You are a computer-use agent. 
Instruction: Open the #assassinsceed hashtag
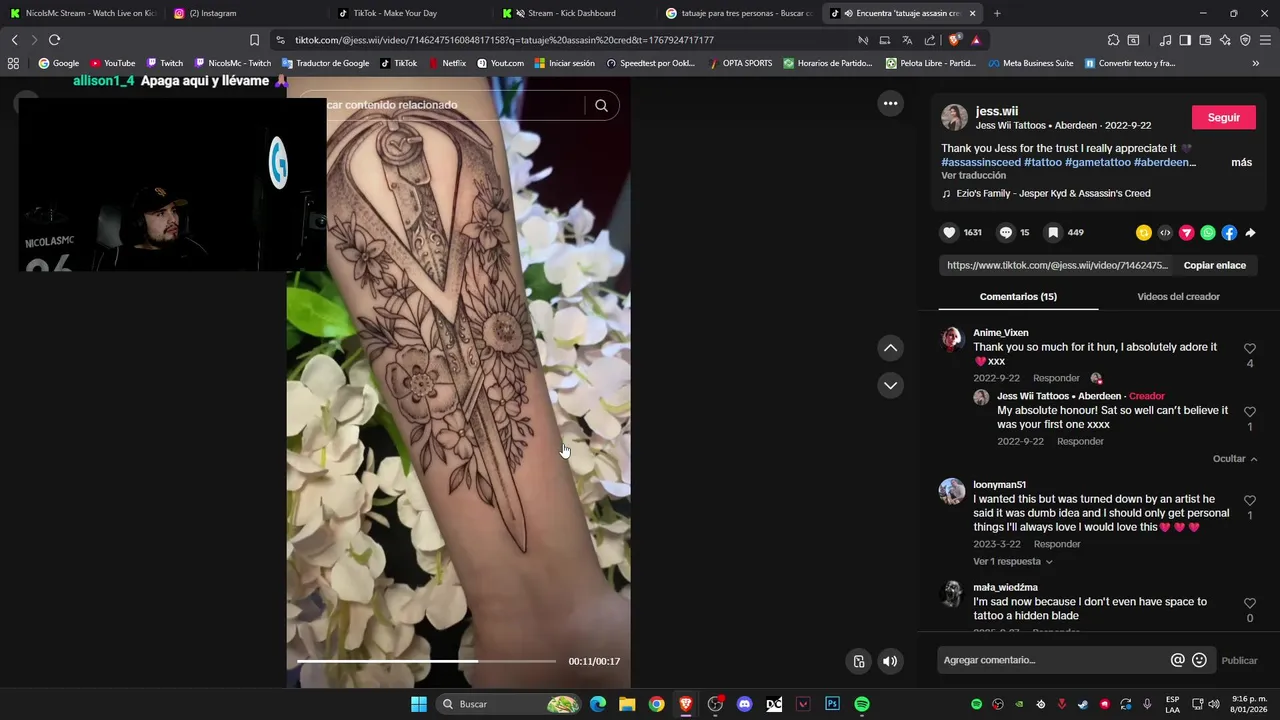pos(981,162)
